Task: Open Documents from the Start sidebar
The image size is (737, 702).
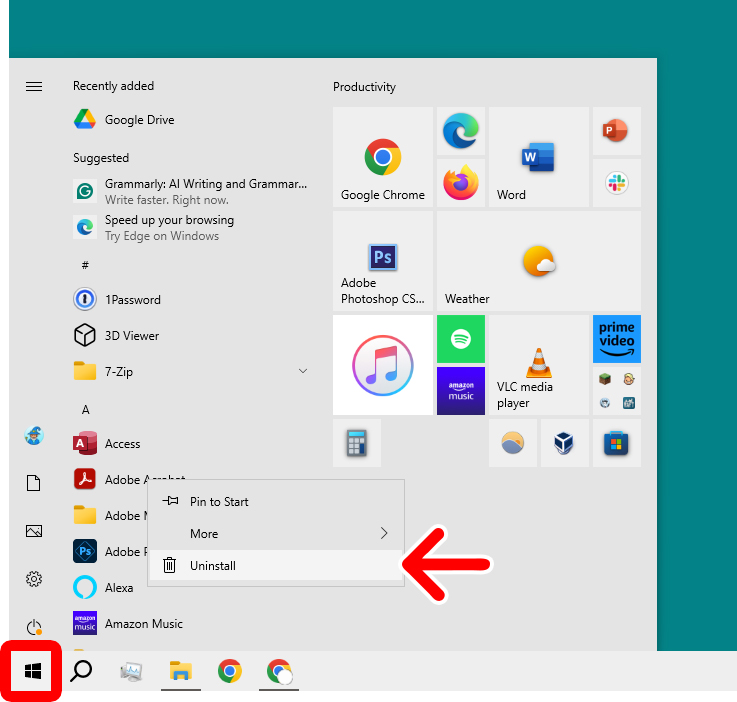Action: [x=33, y=483]
